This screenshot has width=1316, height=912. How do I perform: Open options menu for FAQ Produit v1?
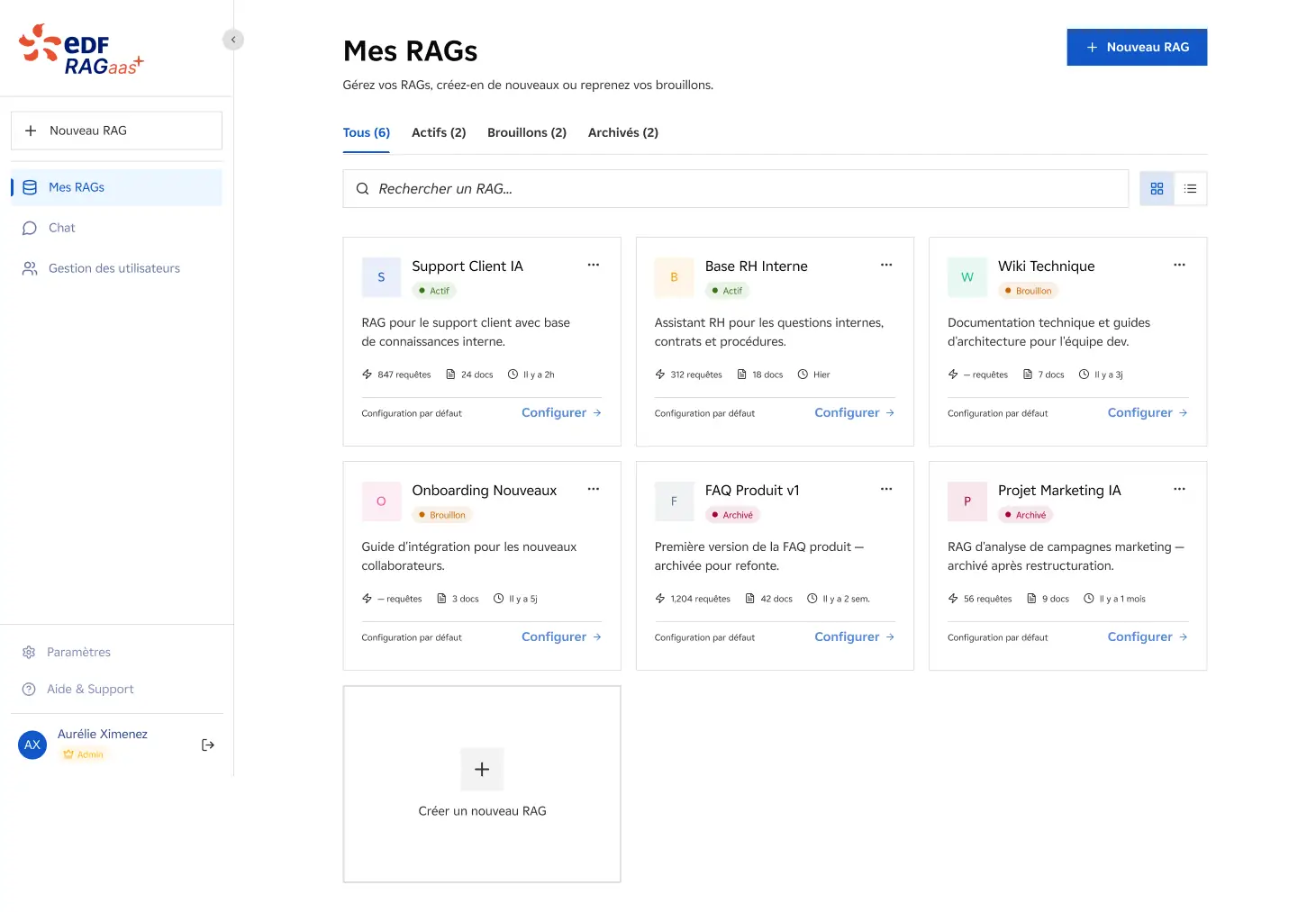coord(886,489)
